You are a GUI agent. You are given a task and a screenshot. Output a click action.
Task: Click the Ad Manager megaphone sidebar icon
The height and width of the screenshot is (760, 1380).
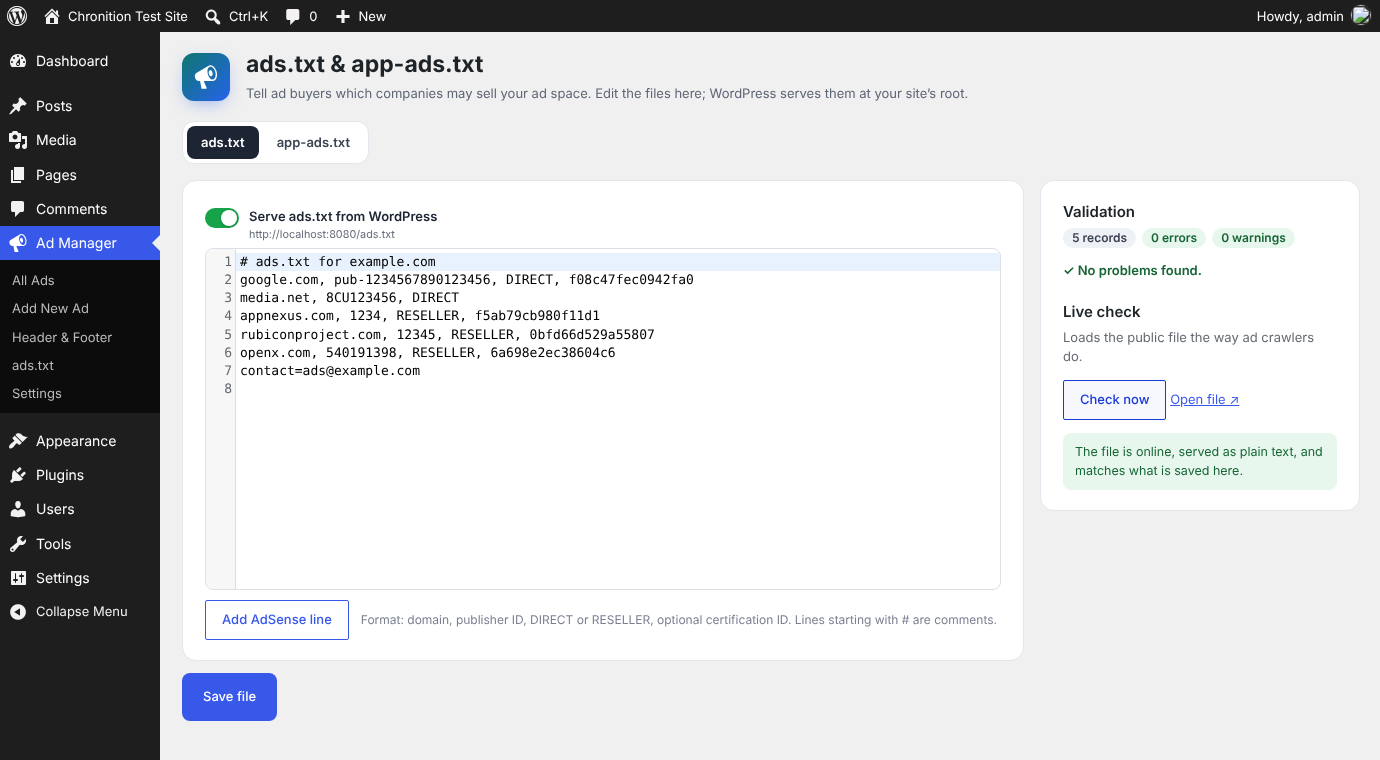(x=18, y=243)
